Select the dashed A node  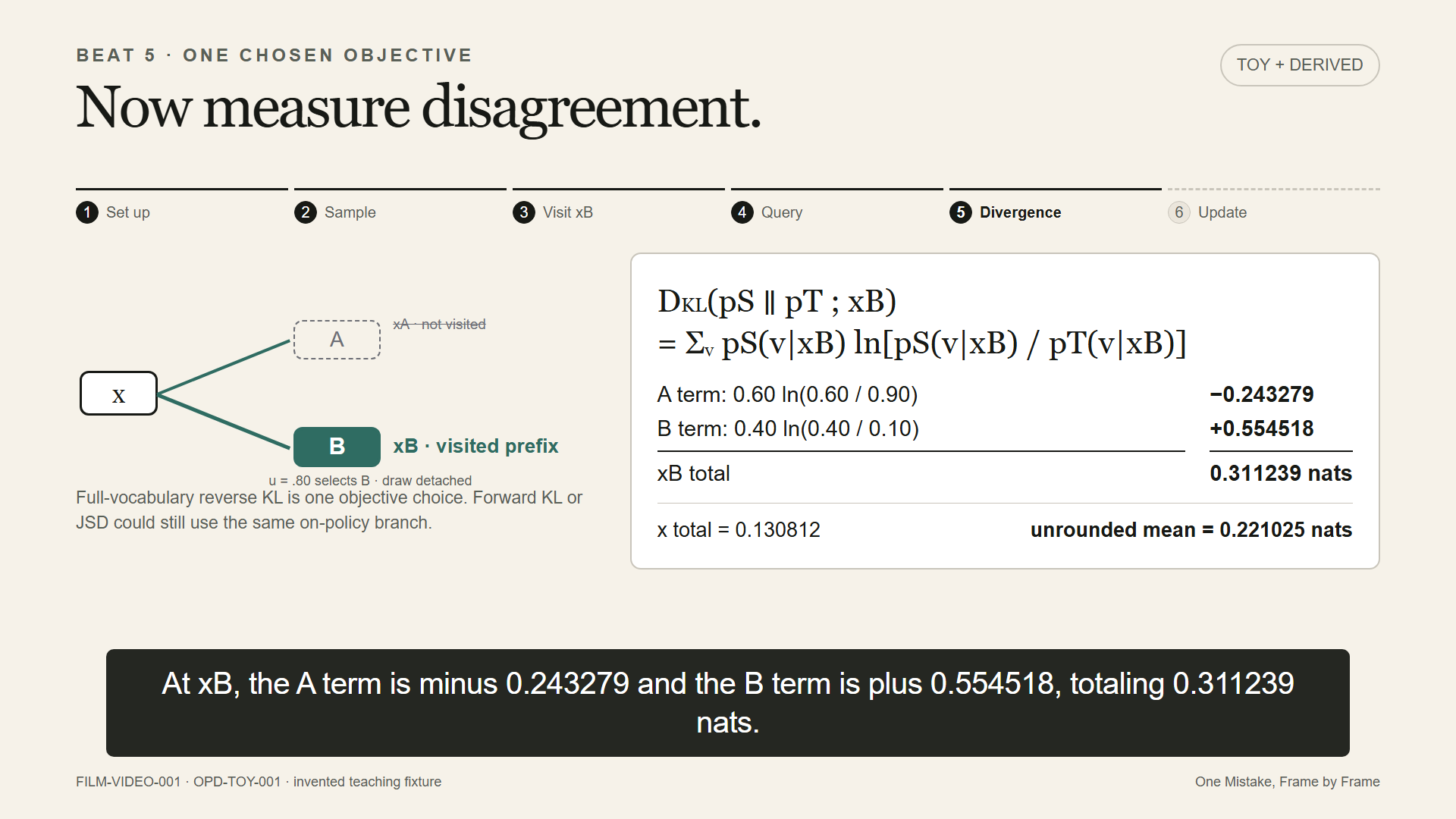point(337,340)
